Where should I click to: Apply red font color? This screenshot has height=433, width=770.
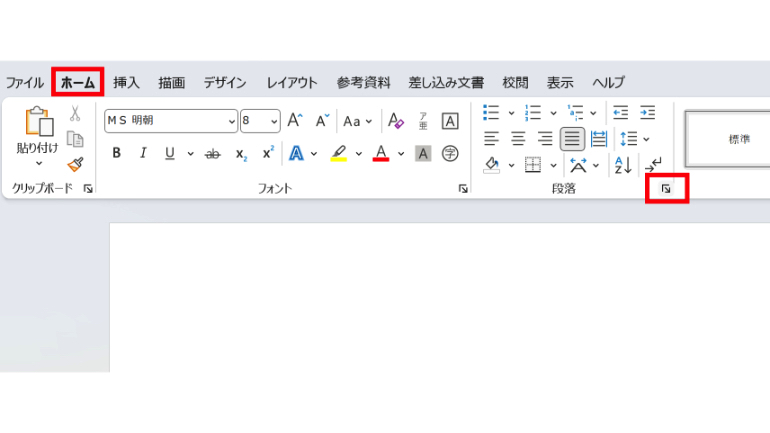(381, 153)
